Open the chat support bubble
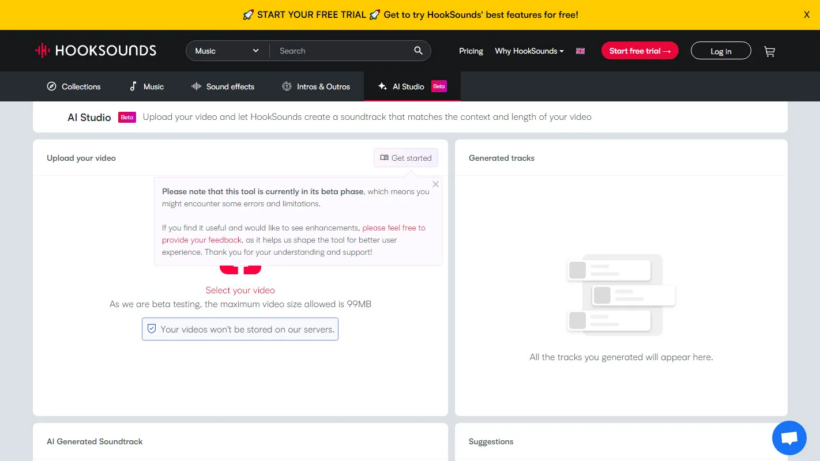820x461 pixels. (789, 437)
